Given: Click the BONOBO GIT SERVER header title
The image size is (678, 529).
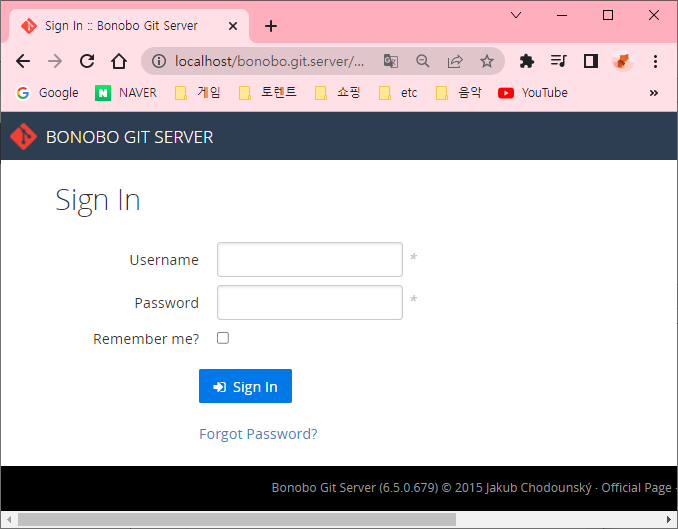Looking at the screenshot, I should pyautogui.click(x=130, y=137).
